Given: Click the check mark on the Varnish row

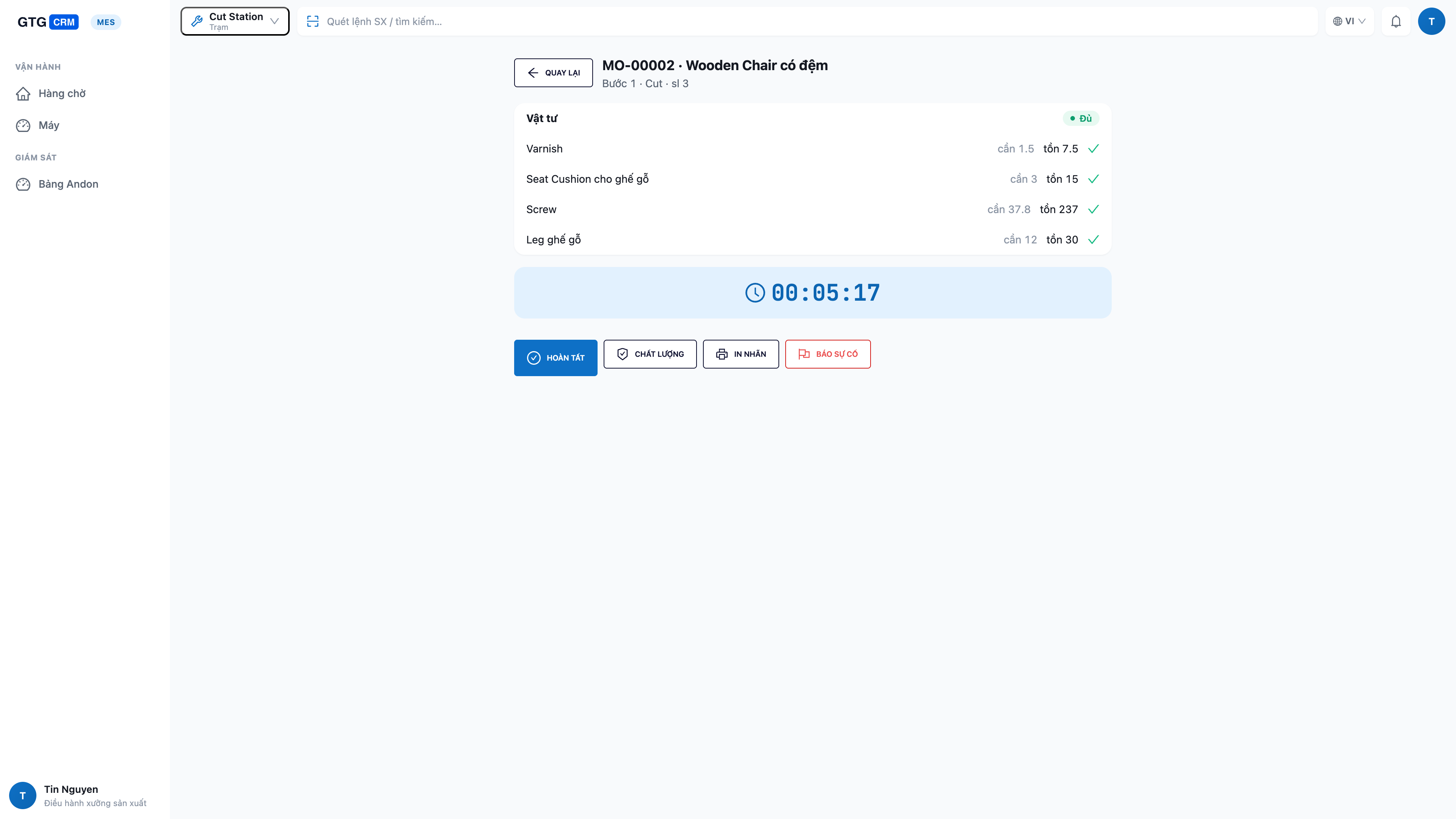Looking at the screenshot, I should 1093,149.
